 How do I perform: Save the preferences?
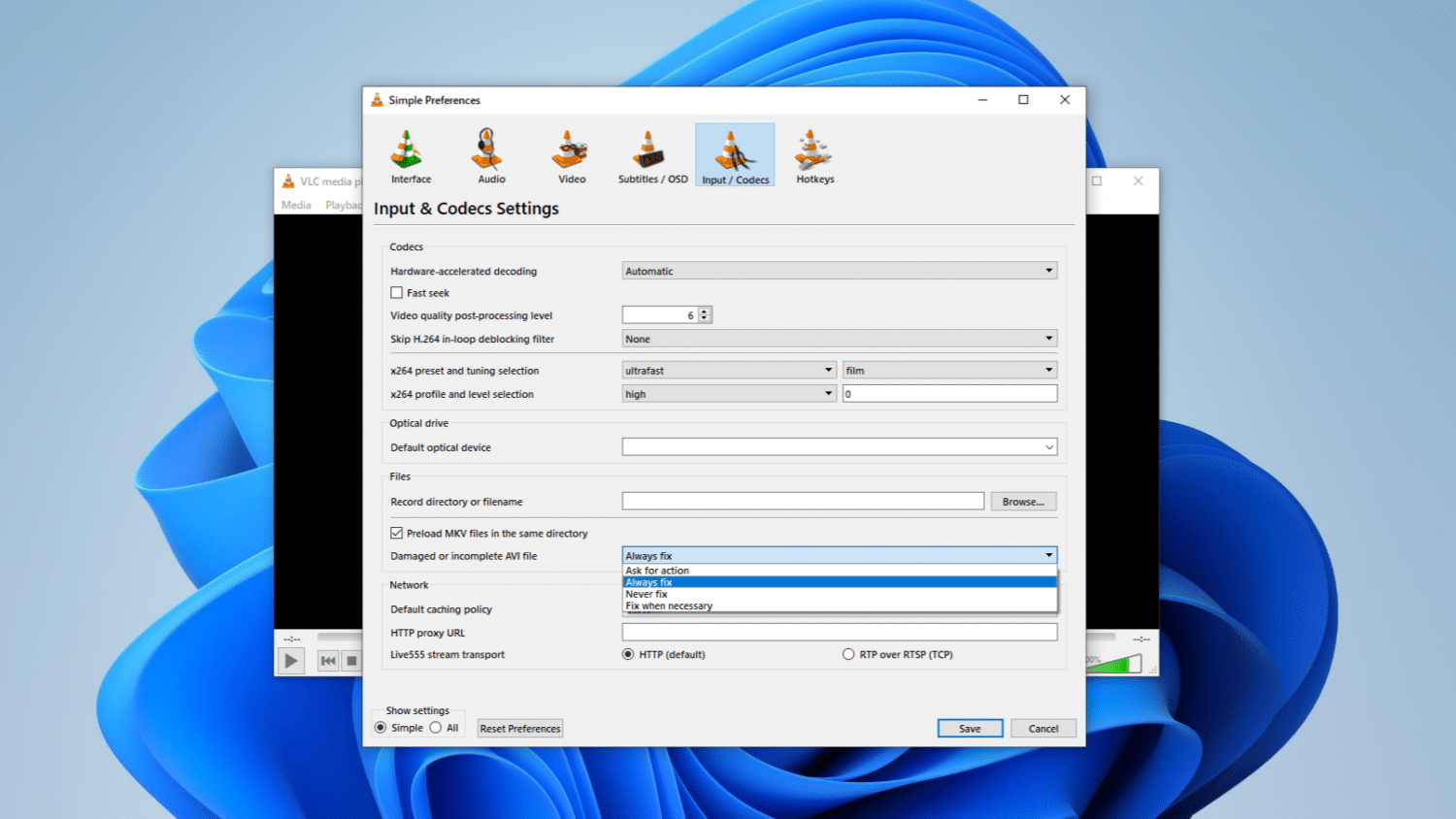pyautogui.click(x=970, y=729)
